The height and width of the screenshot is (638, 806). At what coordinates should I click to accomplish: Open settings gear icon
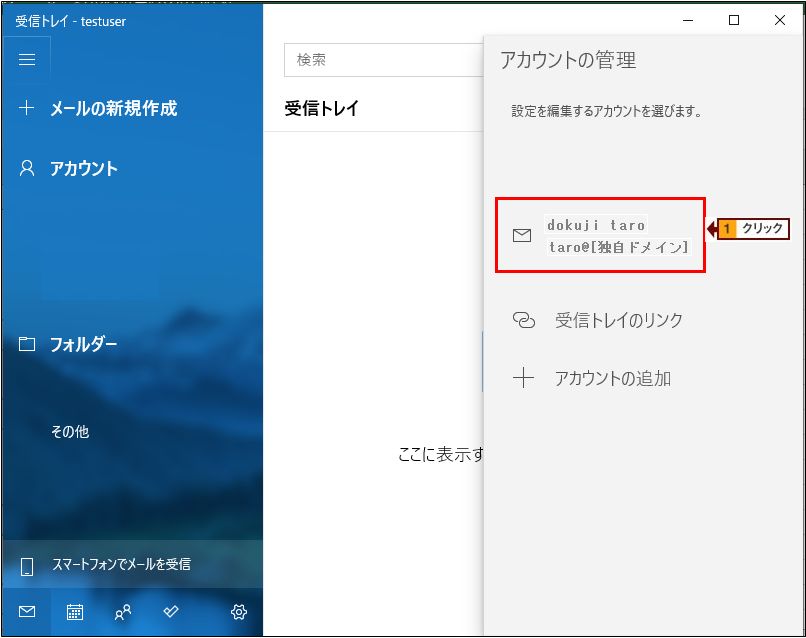pos(239,612)
